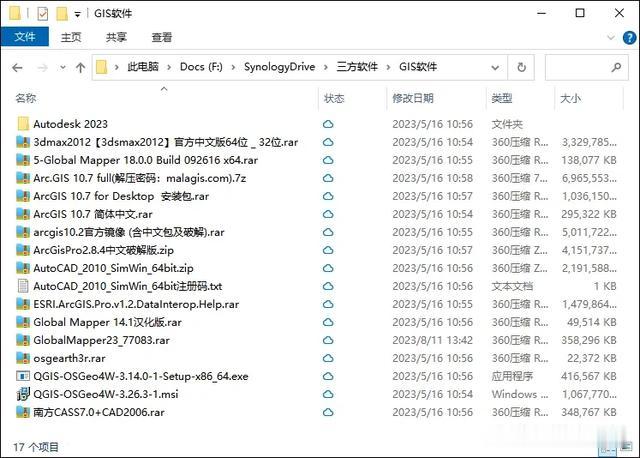The image size is (640, 458).
Task: Sort by 状态 column header
Action: click(334, 98)
